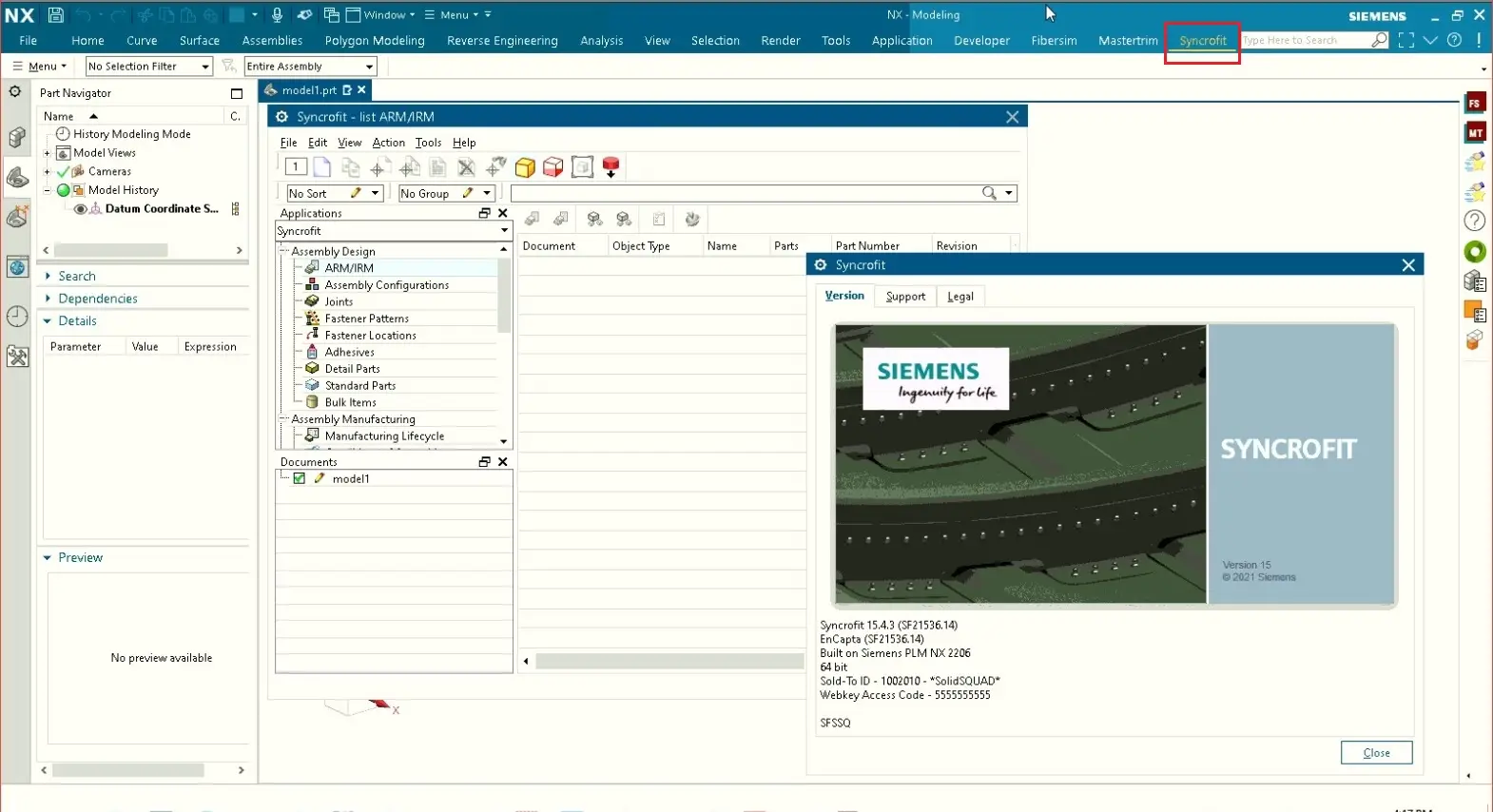
Task: Open the No Selection Filter dropdown
Action: [148, 67]
